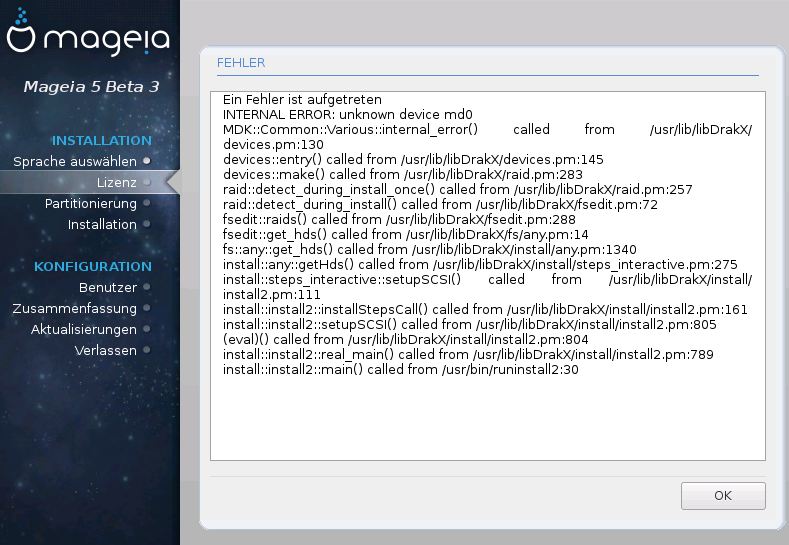Image resolution: width=789 pixels, height=545 pixels.
Task: Click the Mageia logo
Action: click(89, 33)
